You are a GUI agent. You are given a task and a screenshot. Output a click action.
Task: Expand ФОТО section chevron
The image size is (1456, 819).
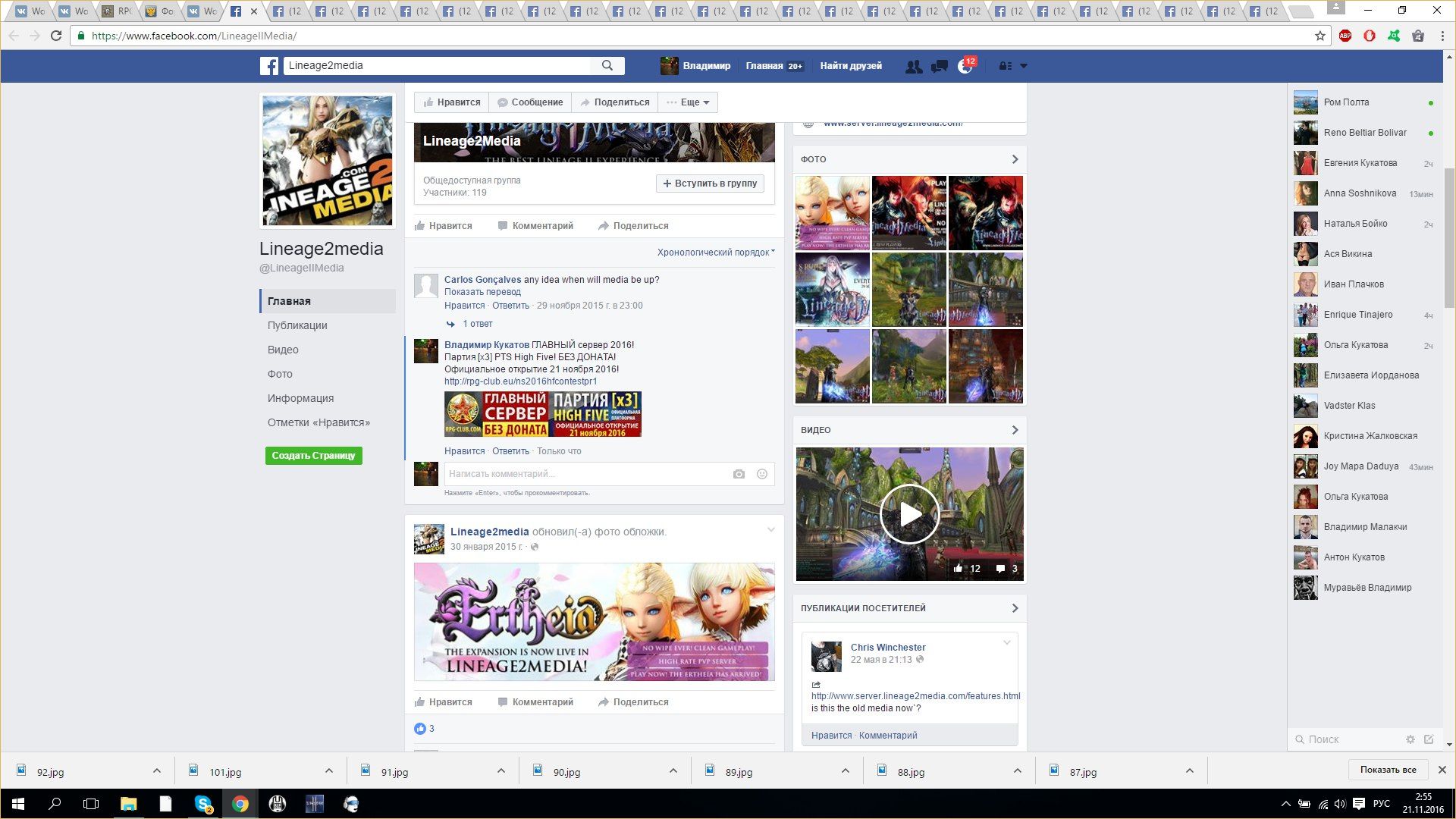coord(1015,159)
